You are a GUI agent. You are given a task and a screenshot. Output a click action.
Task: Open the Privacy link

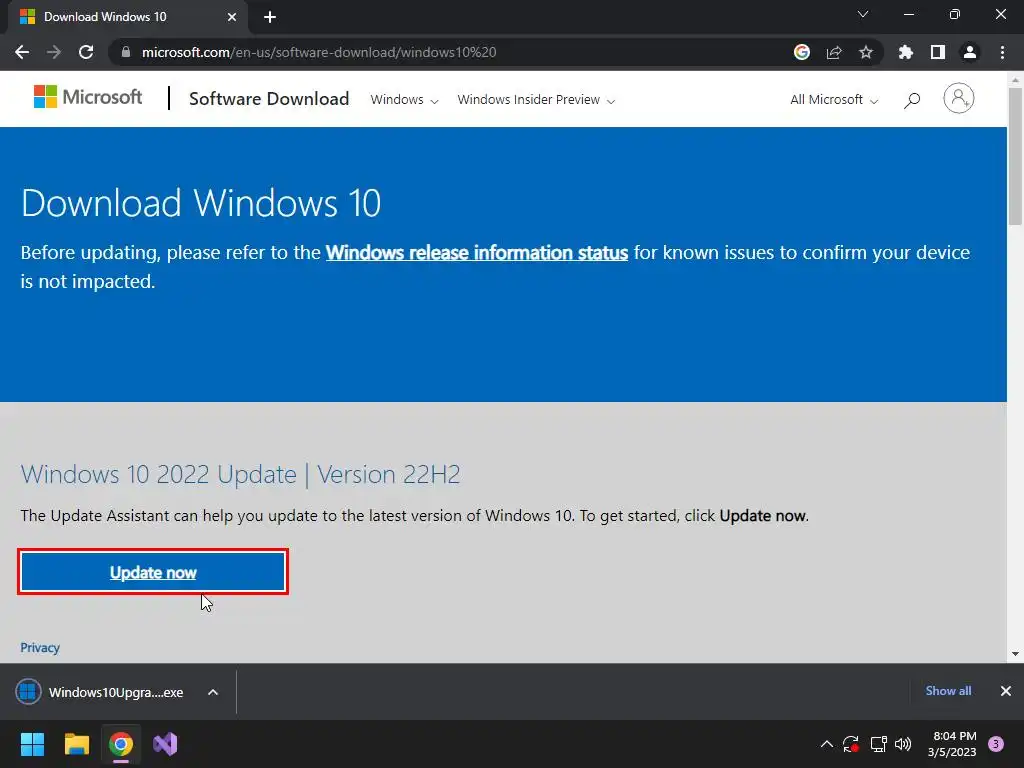pos(40,648)
